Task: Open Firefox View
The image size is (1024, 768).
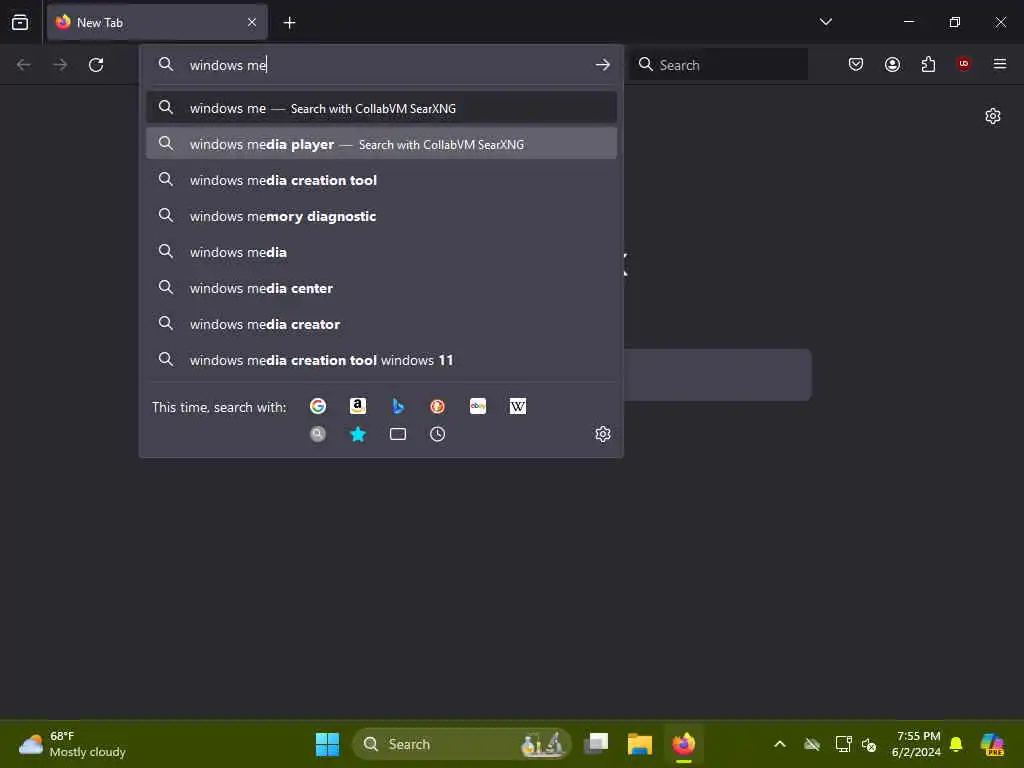Action: click(x=20, y=23)
